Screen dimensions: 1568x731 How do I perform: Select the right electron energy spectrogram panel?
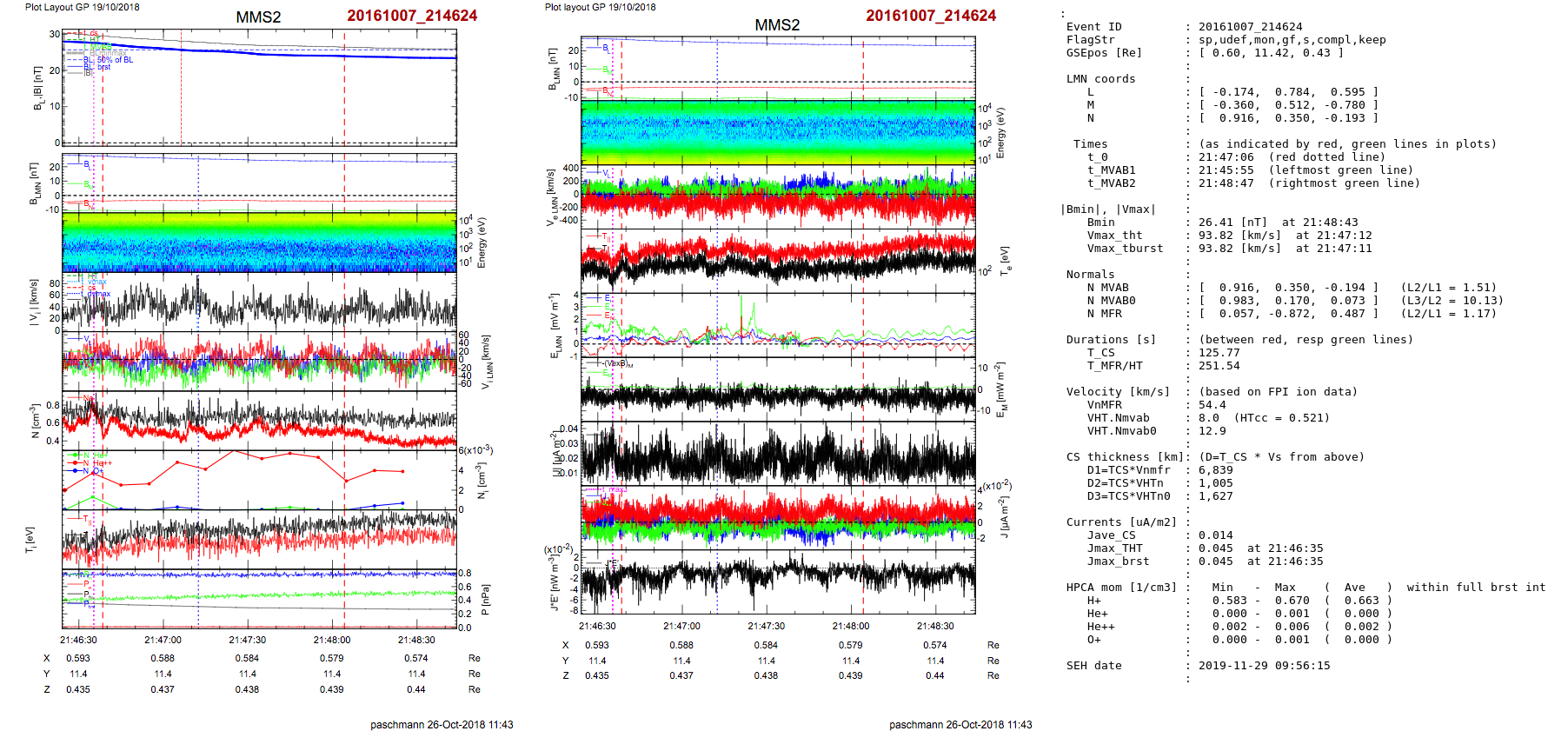pyautogui.click(x=778, y=132)
